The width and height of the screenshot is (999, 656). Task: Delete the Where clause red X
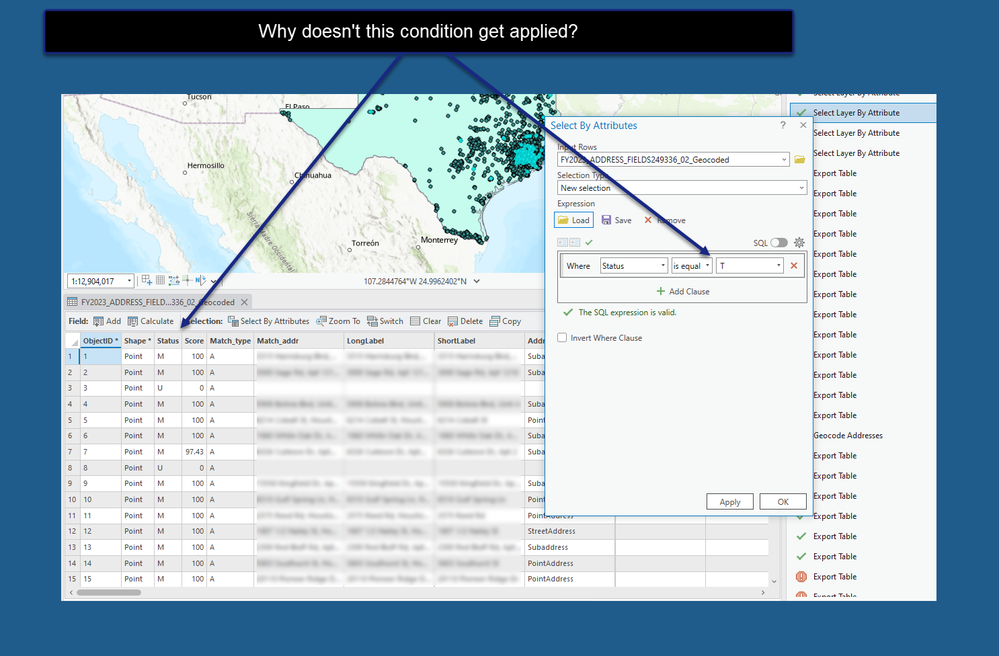794,266
